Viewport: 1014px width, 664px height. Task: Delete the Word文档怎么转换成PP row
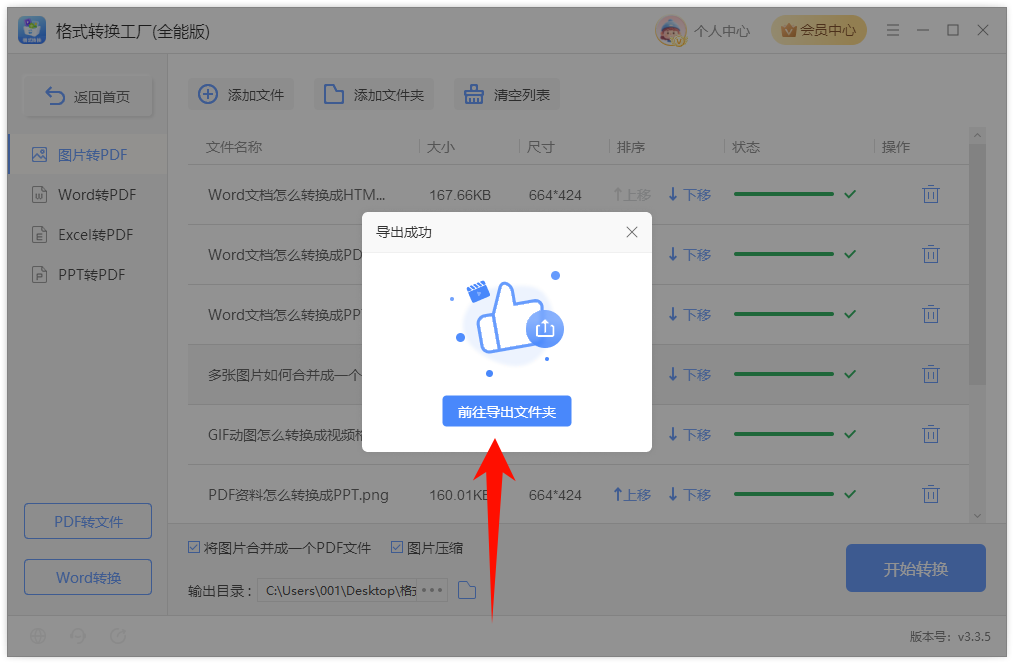[931, 314]
